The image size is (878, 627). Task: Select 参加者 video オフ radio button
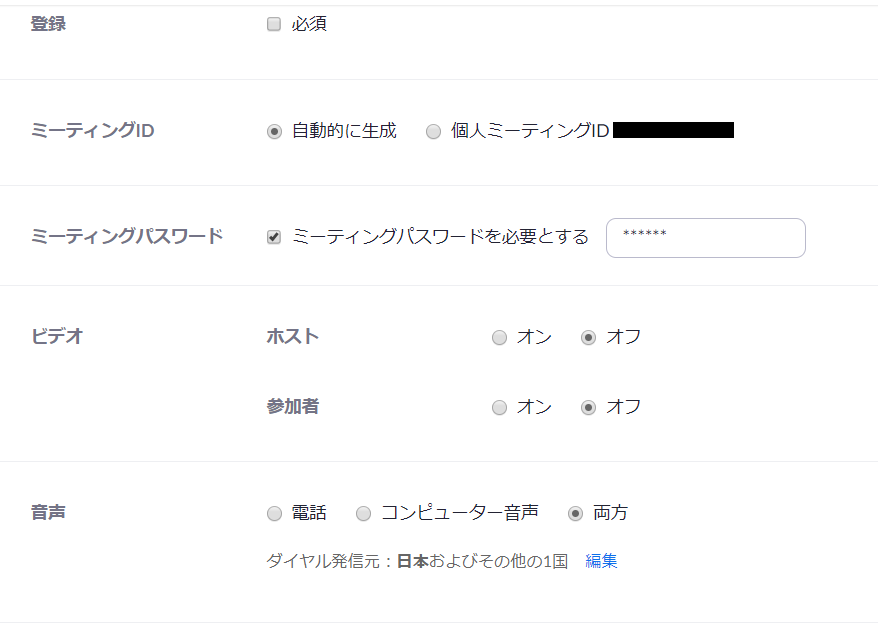click(589, 408)
